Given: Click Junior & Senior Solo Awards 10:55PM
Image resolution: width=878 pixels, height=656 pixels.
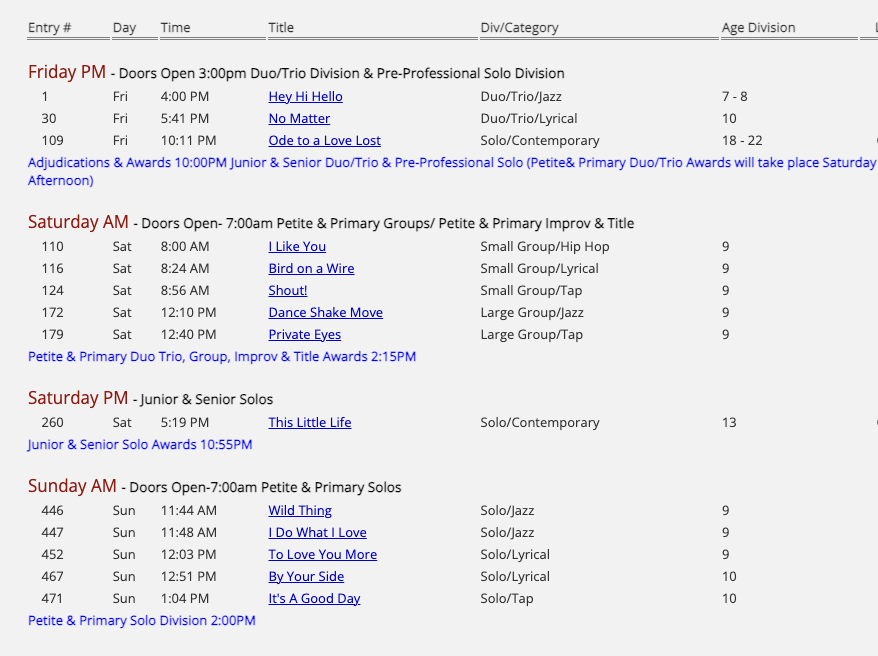Looking at the screenshot, I should [139, 444].
